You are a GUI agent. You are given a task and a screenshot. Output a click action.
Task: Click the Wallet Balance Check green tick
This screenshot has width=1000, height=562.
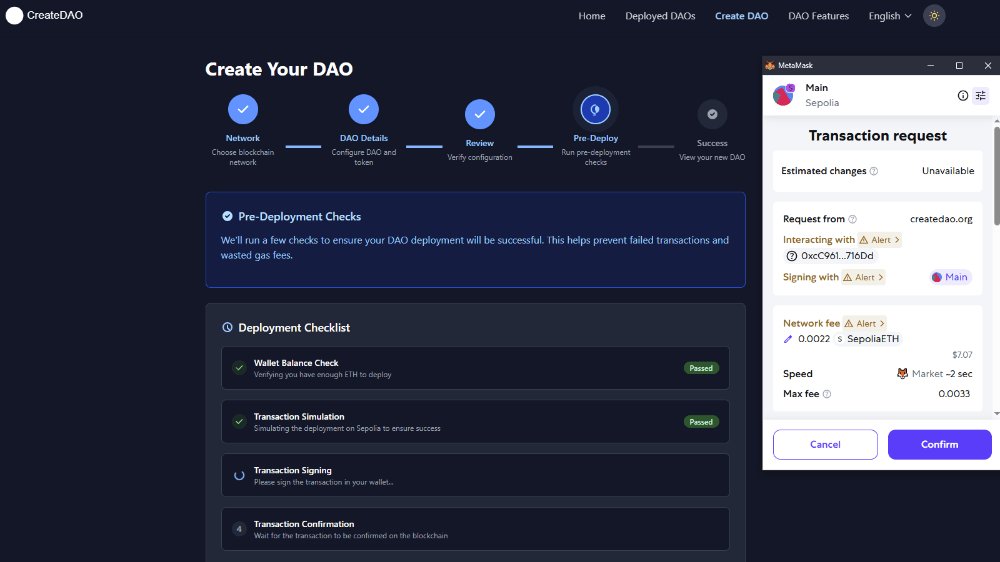pos(239,368)
